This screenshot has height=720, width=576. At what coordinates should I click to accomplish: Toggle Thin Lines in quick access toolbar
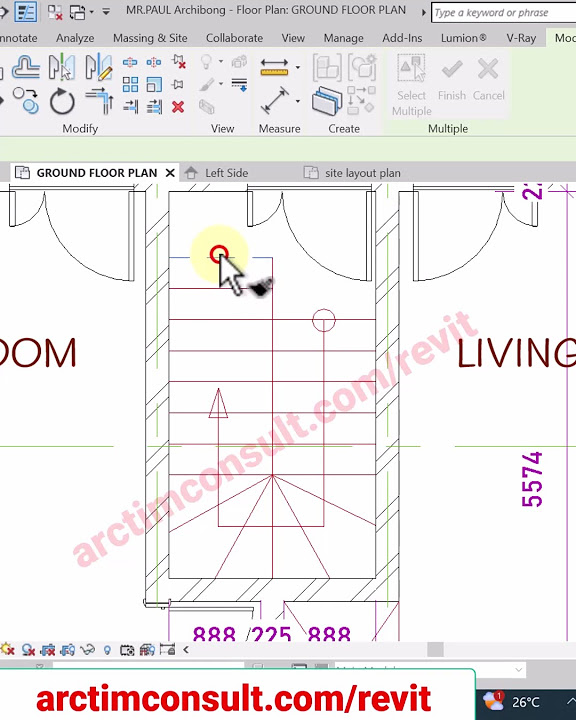[x=26, y=12]
